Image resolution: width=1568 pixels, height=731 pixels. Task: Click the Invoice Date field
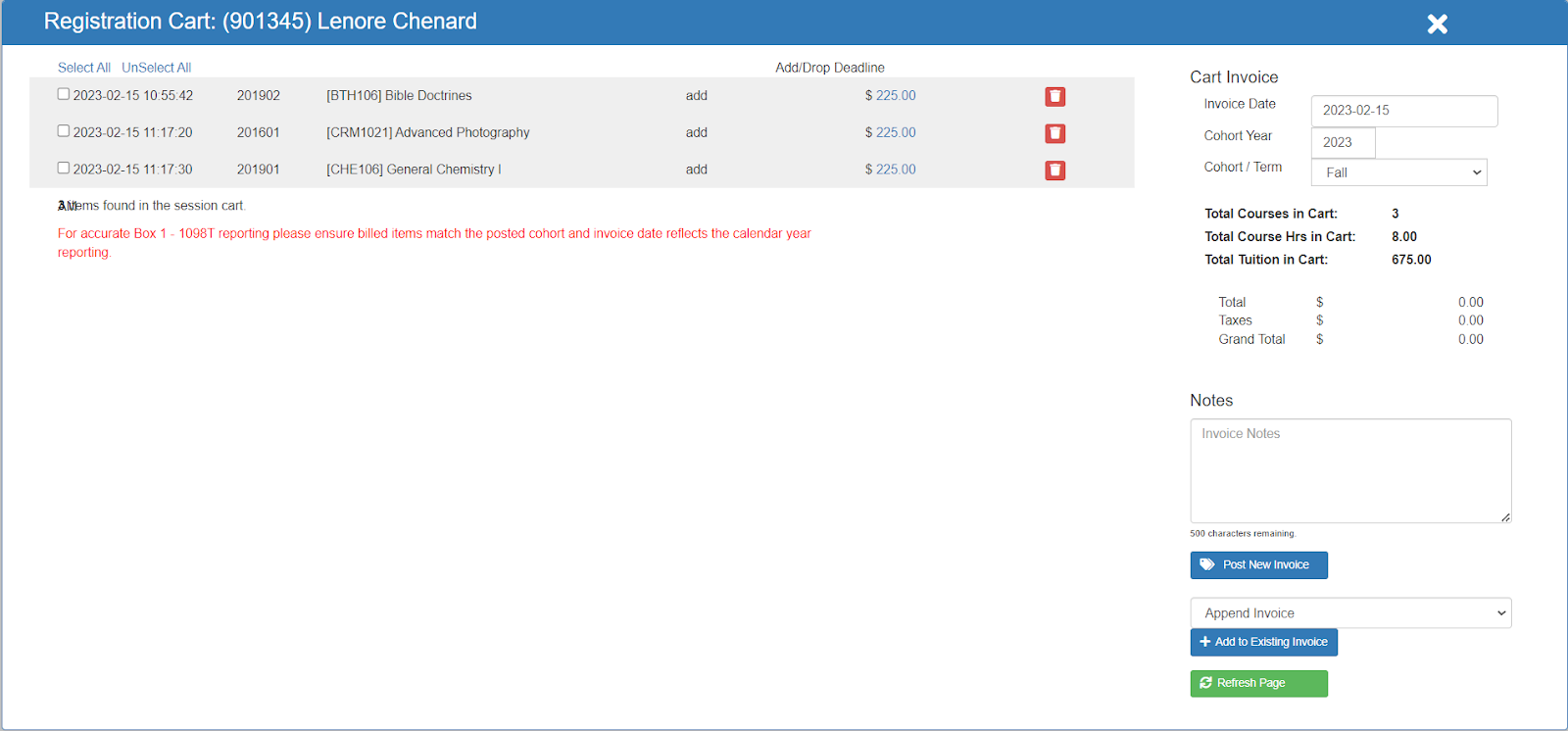pyautogui.click(x=1404, y=111)
